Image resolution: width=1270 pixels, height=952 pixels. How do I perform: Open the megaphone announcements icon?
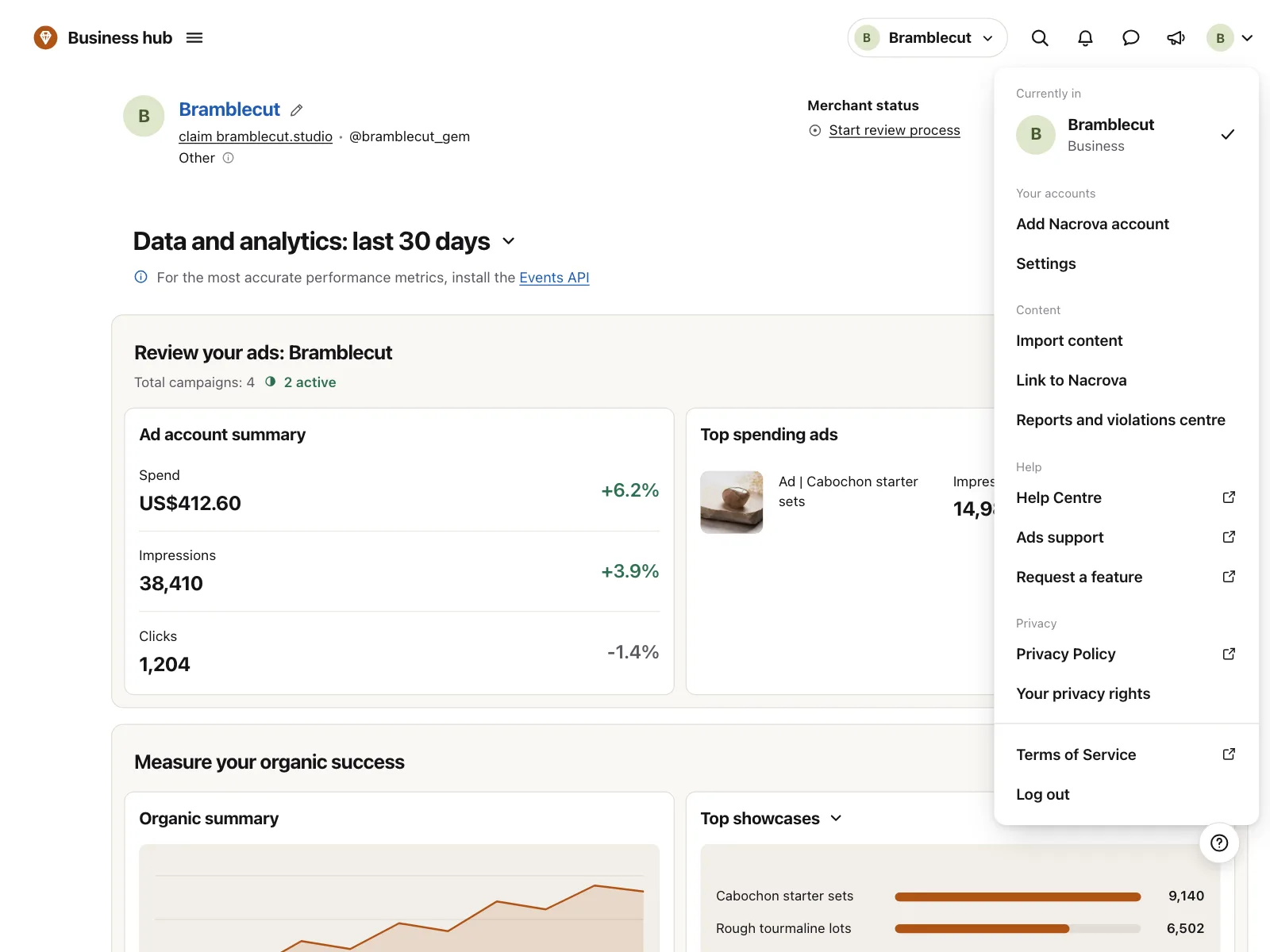1176,38
